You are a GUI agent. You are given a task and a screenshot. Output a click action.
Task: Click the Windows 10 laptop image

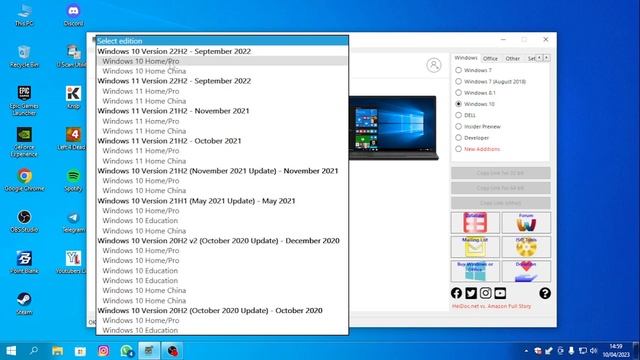(393, 128)
